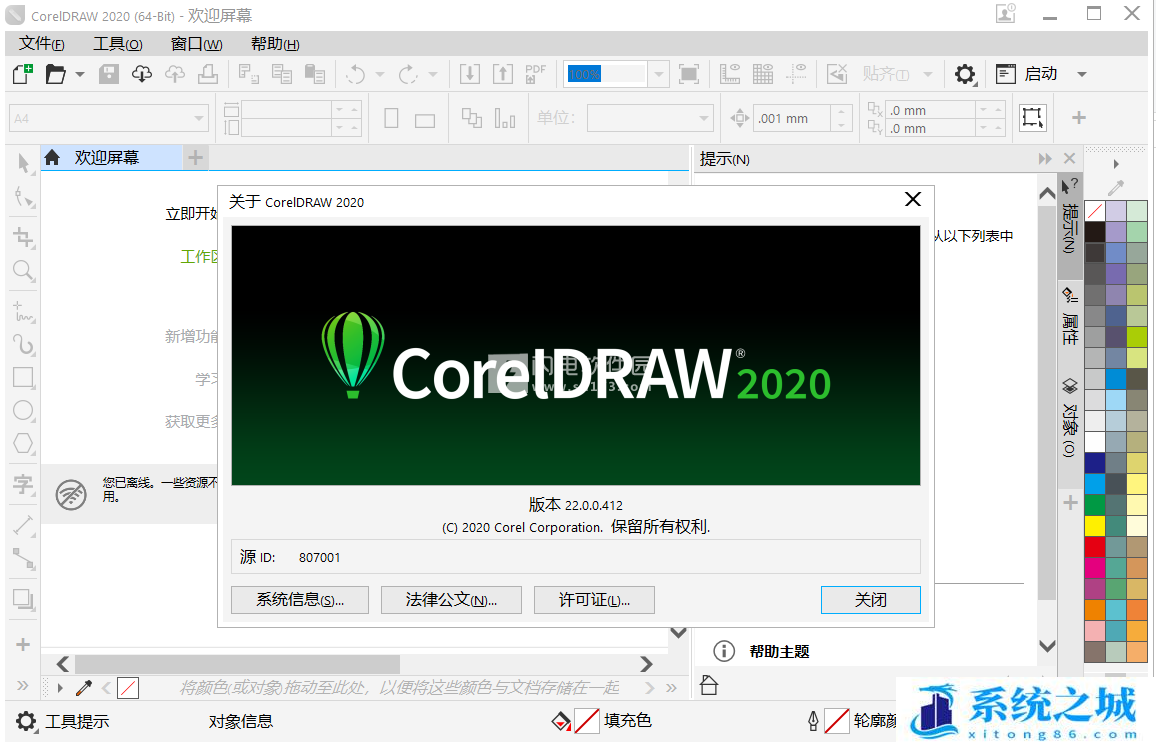Viewport: 1156px width, 747px height.
Task: Click the Undo arrow icon
Action: pyautogui.click(x=356, y=74)
